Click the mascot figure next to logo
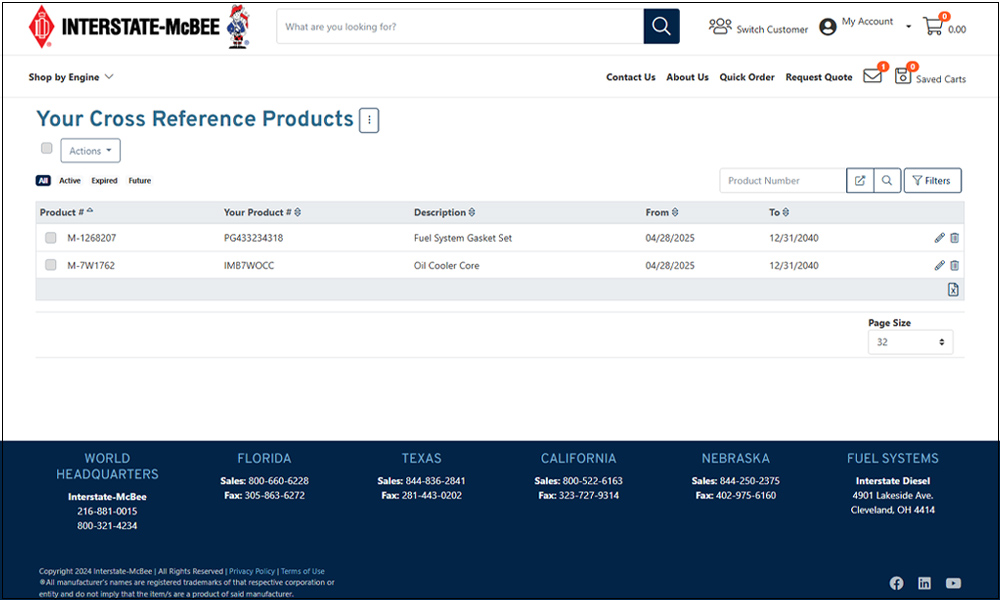 (239, 26)
